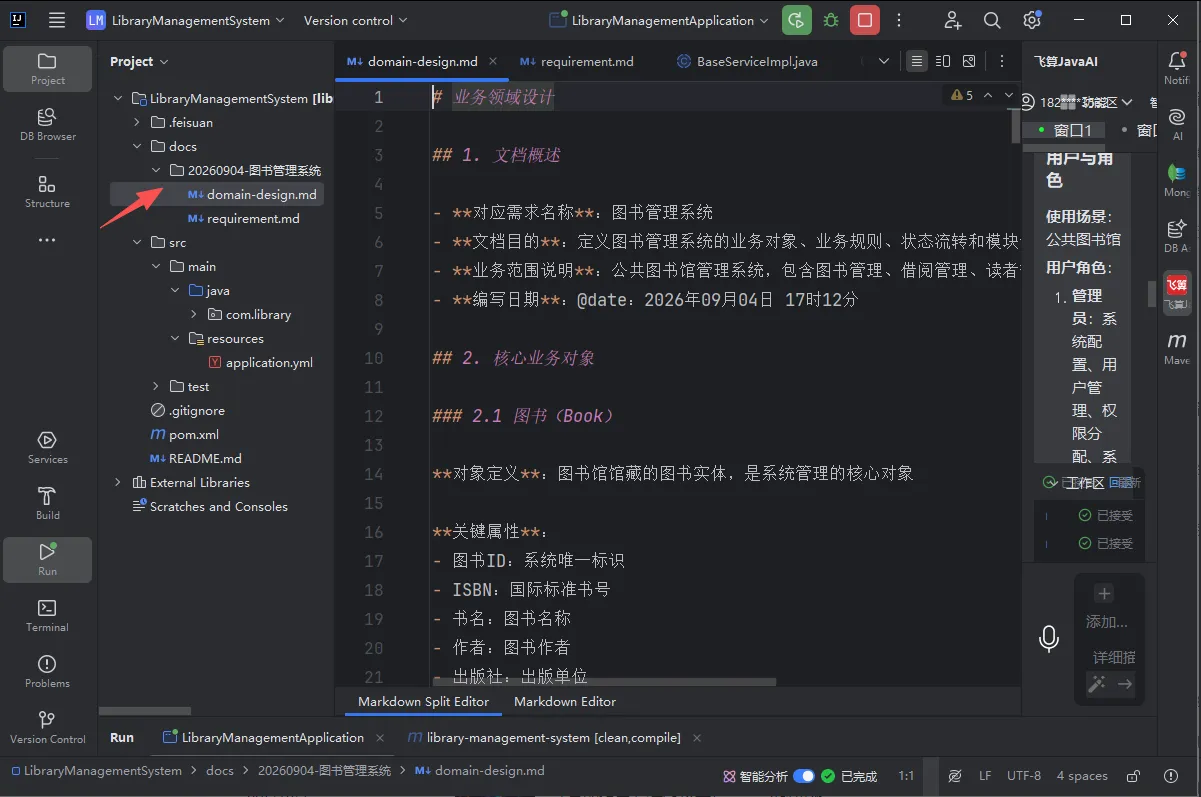
Task: Open more run actions menu
Action: 899,20
